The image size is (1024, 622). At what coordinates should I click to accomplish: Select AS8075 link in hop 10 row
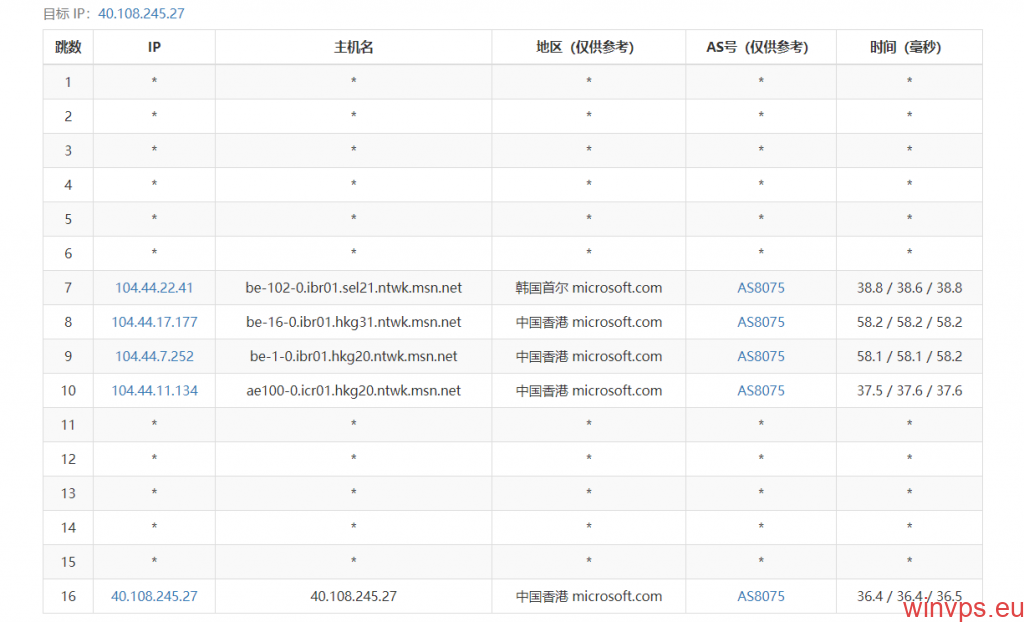coord(761,391)
